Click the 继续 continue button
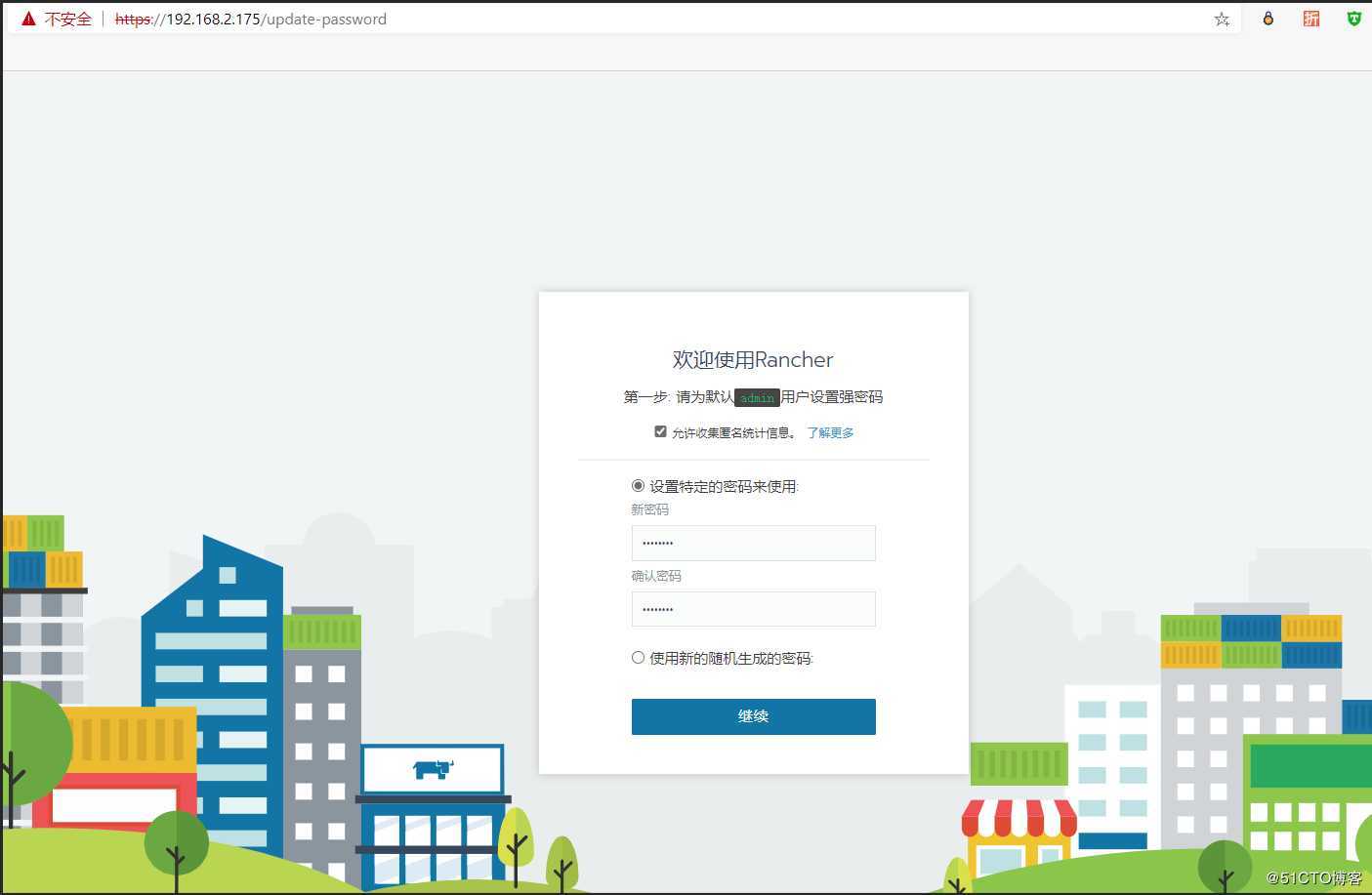This screenshot has width=1372, height=895. 753,716
